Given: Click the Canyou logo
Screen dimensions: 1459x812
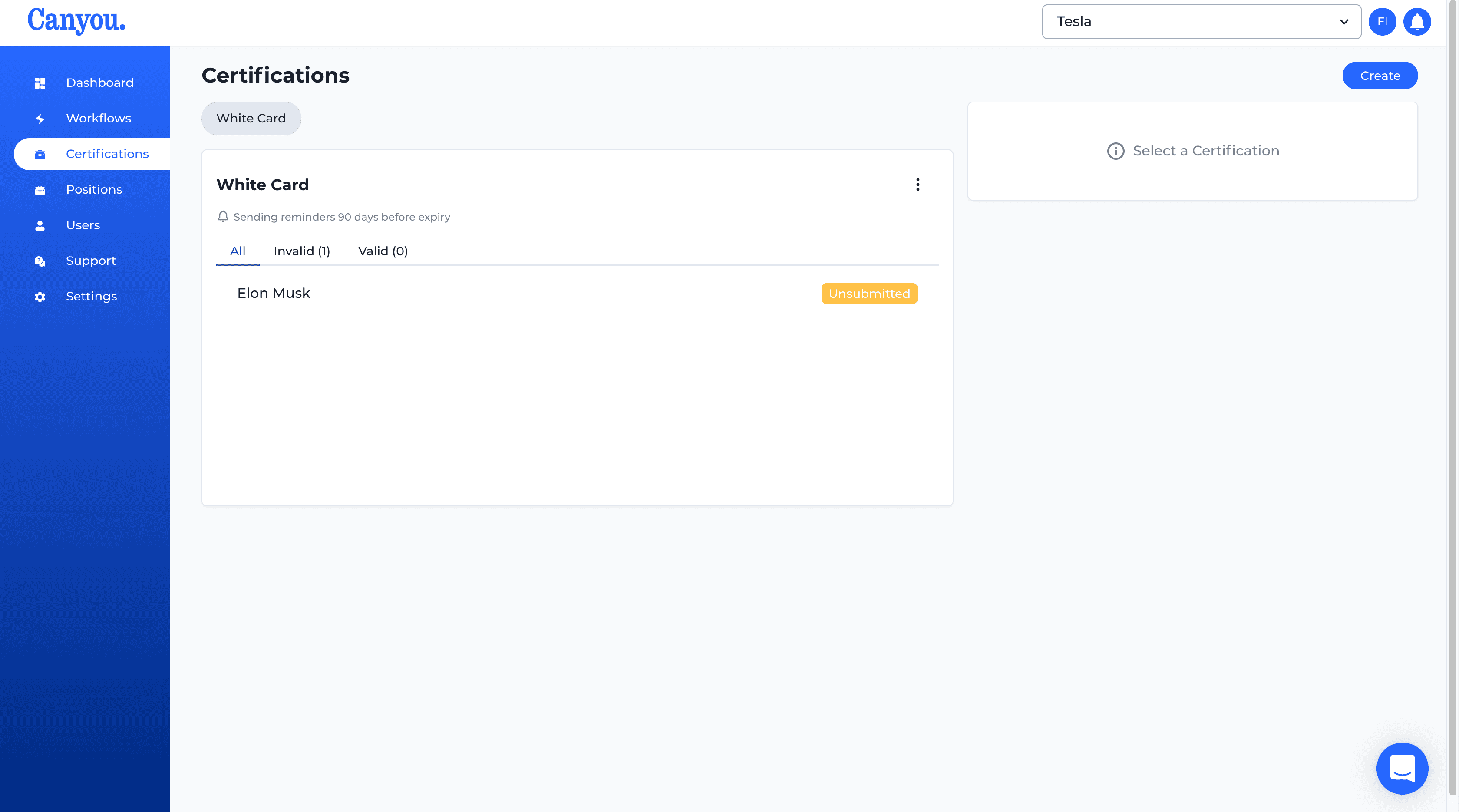Looking at the screenshot, I should coord(76,21).
